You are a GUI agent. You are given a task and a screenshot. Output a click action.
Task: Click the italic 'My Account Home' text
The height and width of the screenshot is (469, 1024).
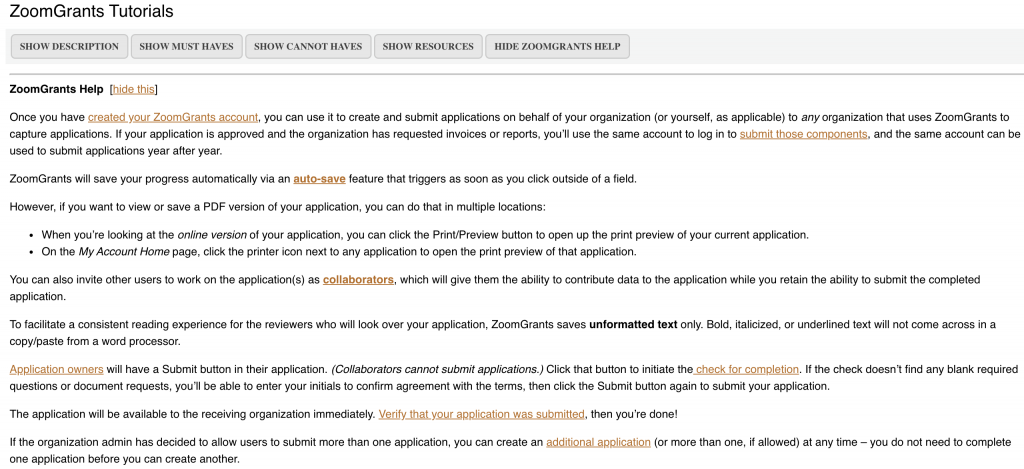pyautogui.click(x=124, y=251)
